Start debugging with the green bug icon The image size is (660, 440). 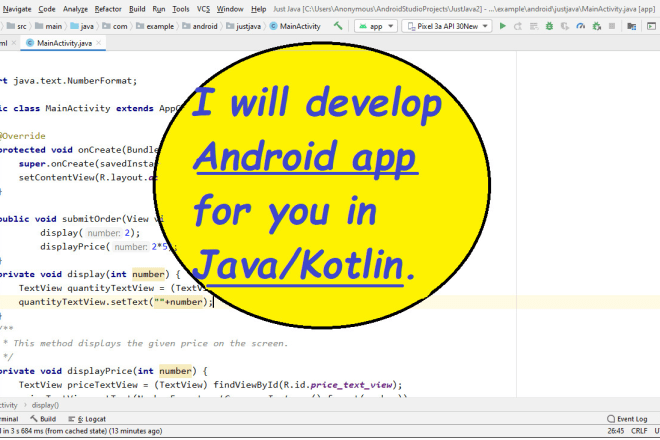(549, 26)
